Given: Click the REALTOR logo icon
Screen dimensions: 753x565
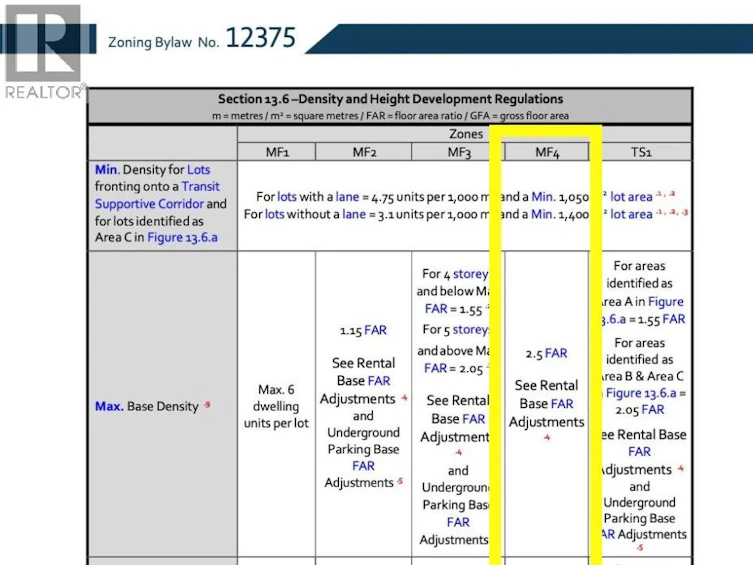Looking at the screenshot, I should tap(44, 51).
